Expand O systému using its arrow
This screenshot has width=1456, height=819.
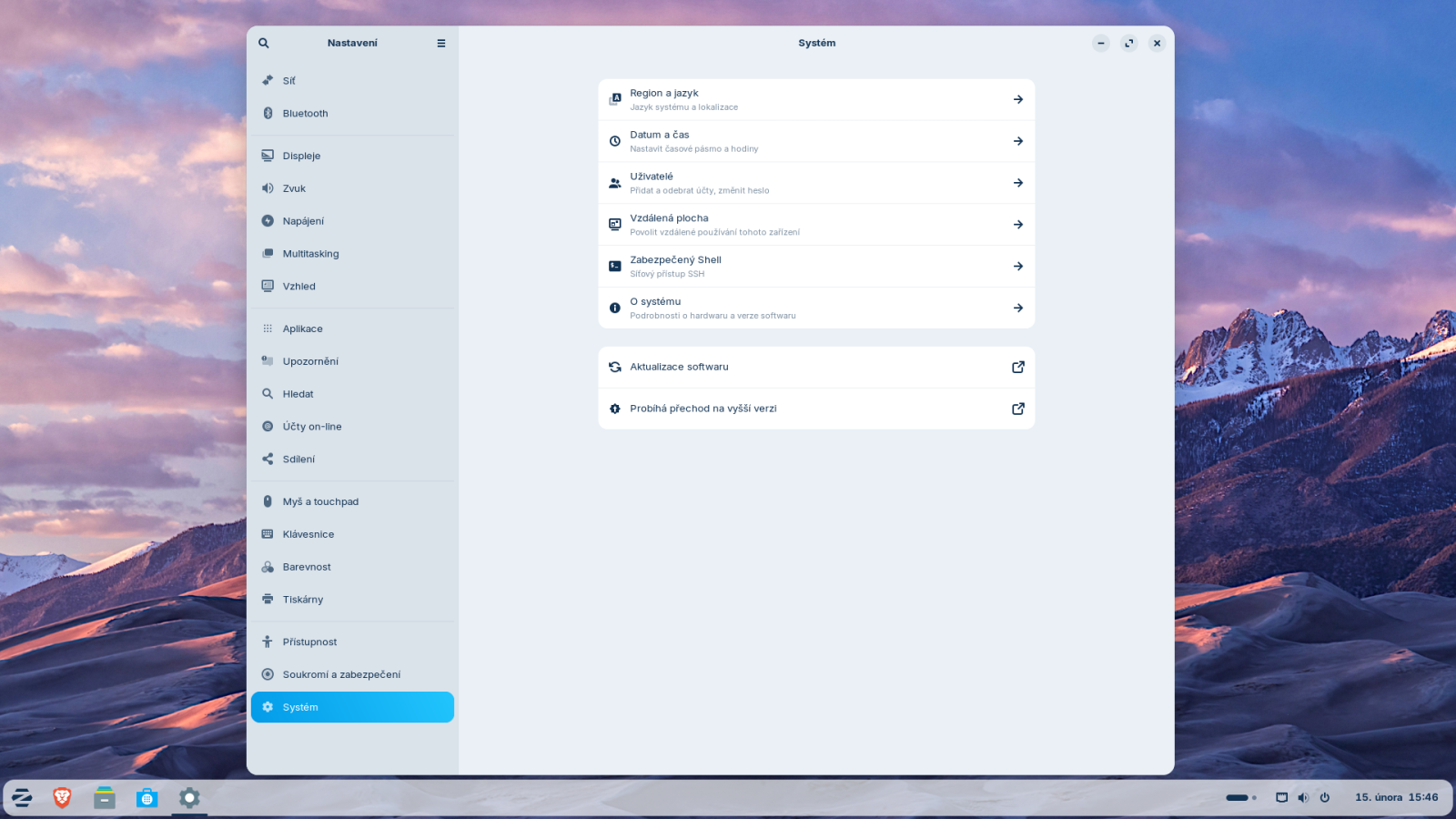coord(1018,308)
